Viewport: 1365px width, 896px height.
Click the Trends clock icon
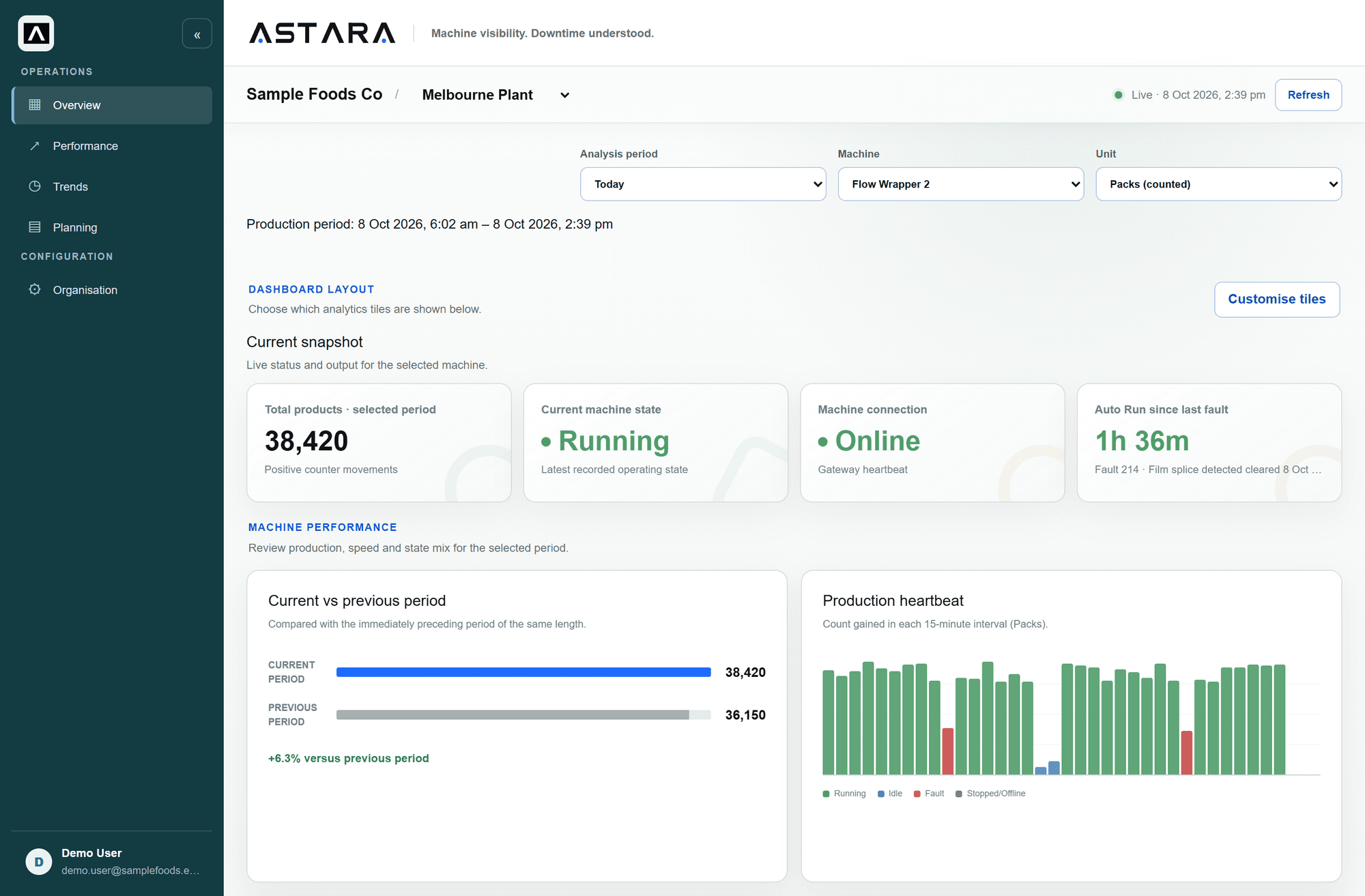[x=35, y=186]
